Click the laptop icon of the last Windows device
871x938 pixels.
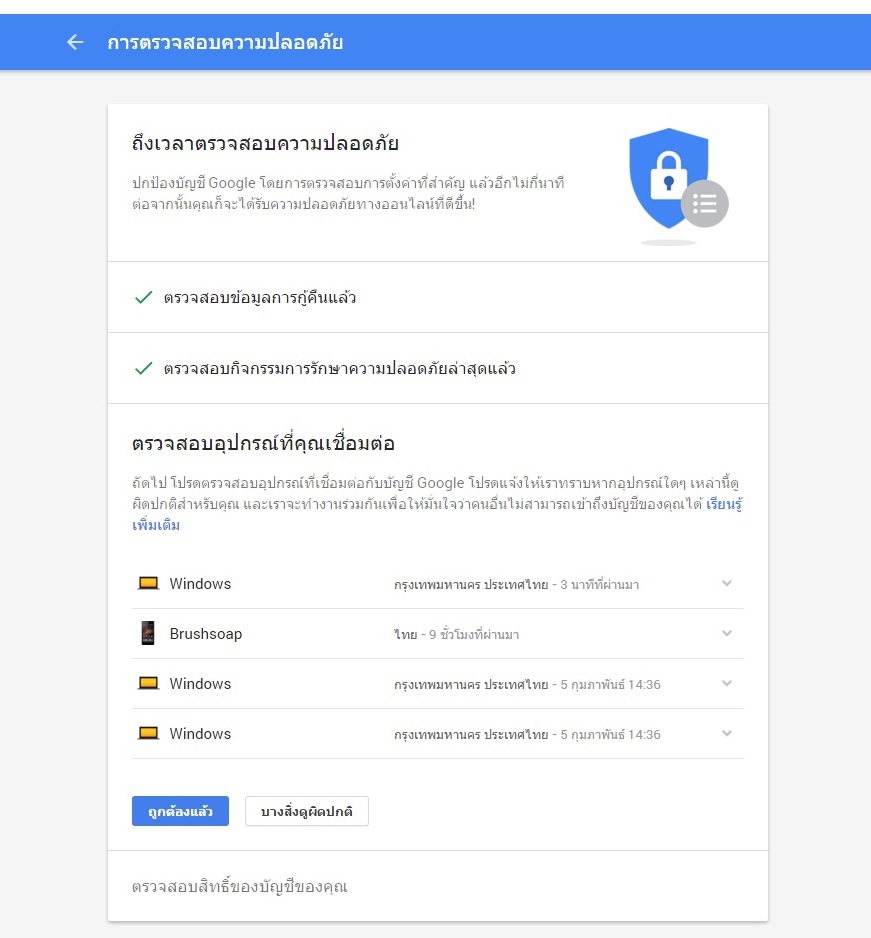point(148,733)
